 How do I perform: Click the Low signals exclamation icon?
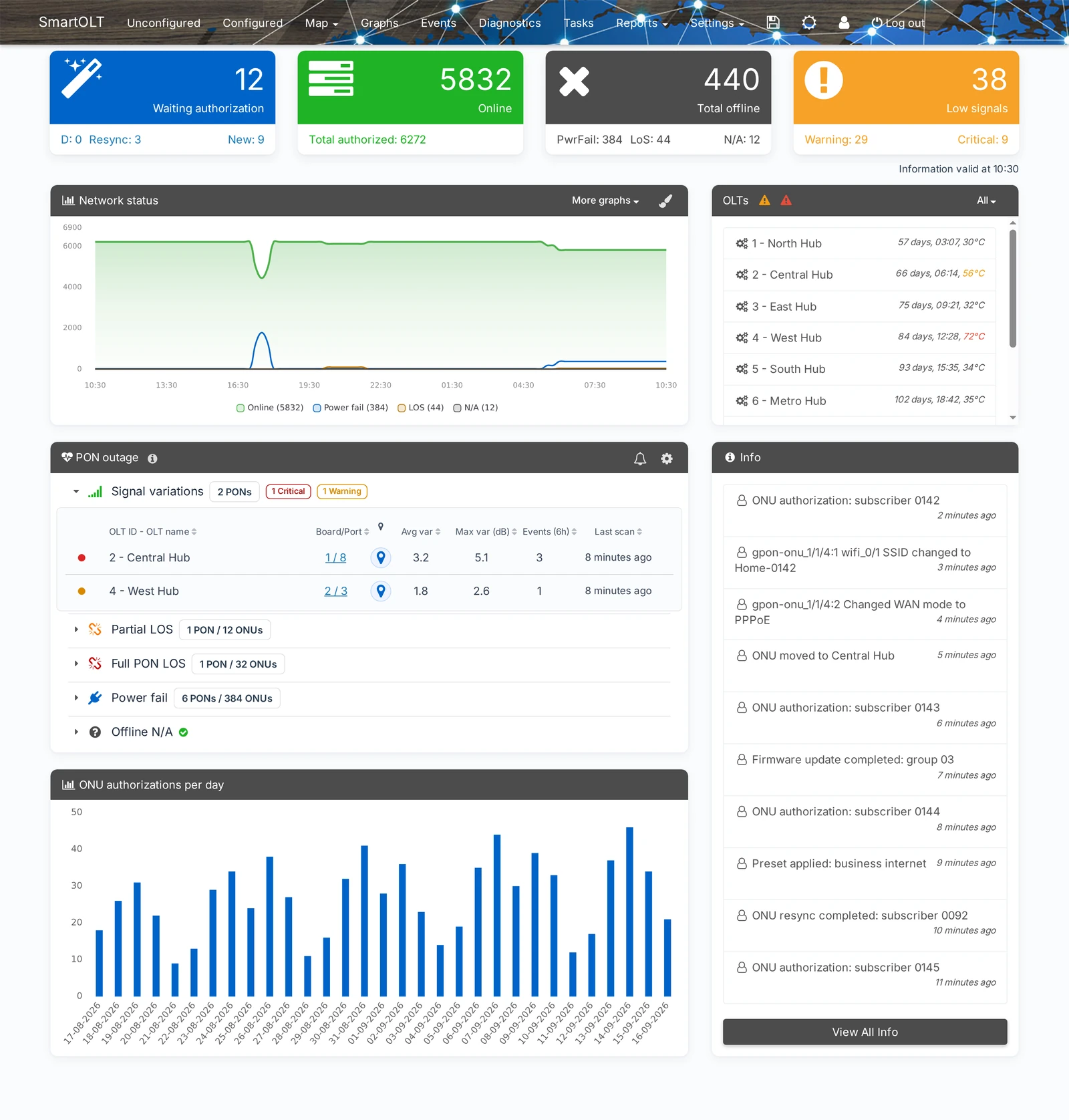823,80
